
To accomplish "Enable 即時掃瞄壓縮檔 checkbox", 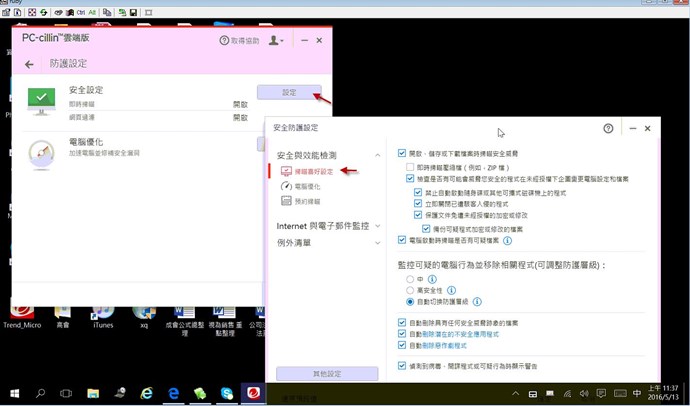I will [x=411, y=166].
